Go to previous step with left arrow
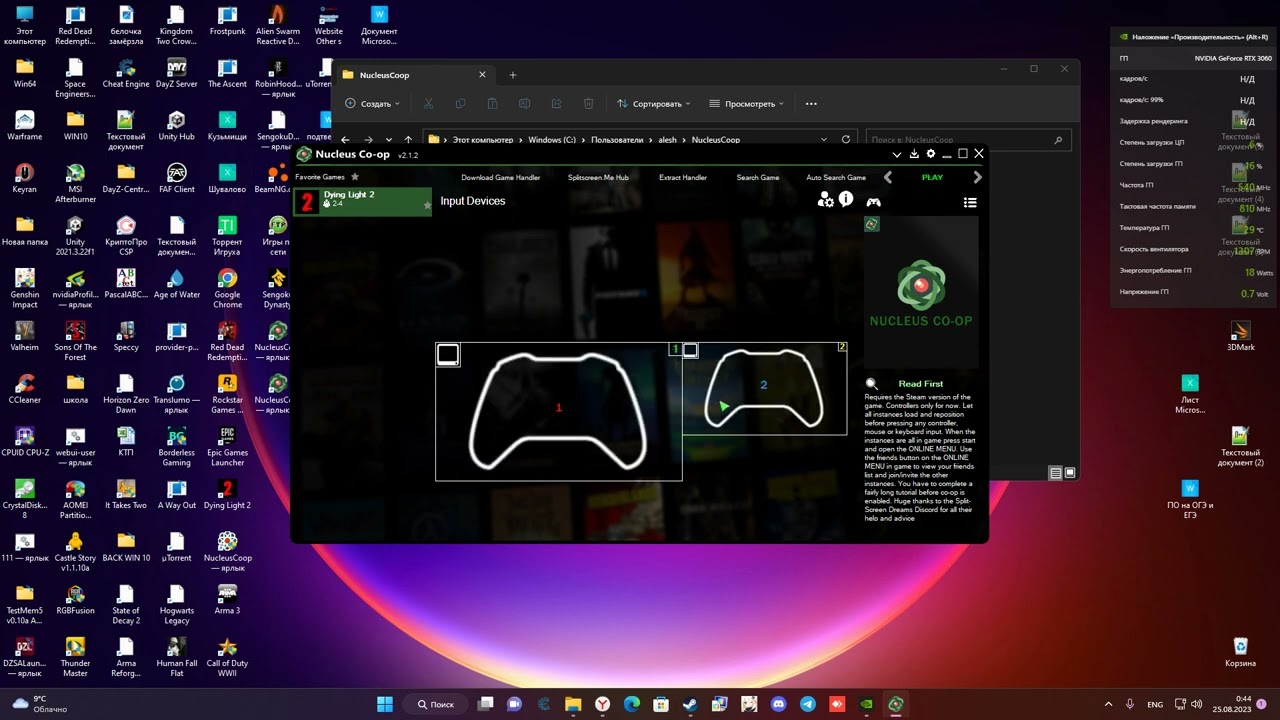Viewport: 1280px width, 720px height. 887,177
